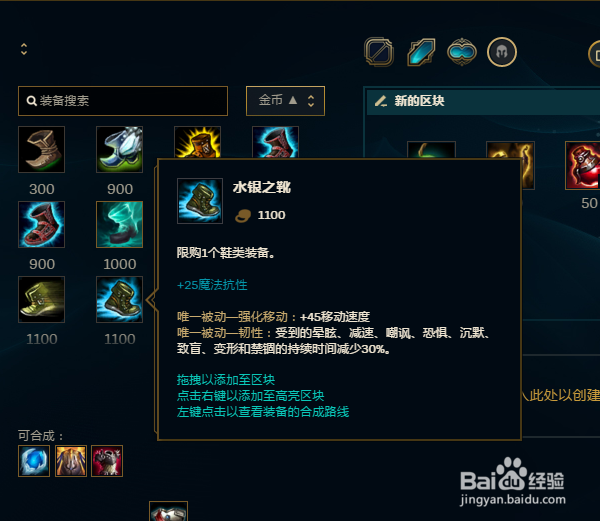Pick the 1100 gold yellow-green mobility boots
This screenshot has width=600, height=521.
pos(41,299)
